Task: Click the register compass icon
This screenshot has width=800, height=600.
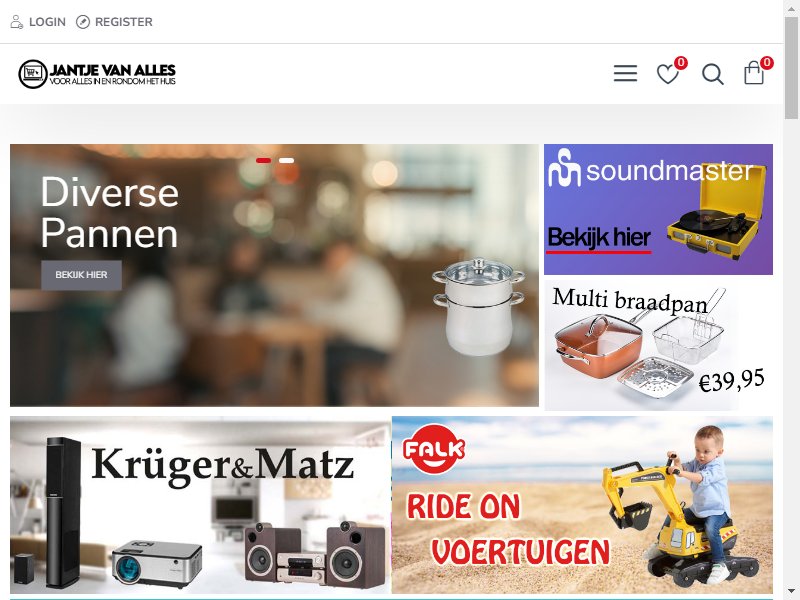Action: click(x=83, y=22)
